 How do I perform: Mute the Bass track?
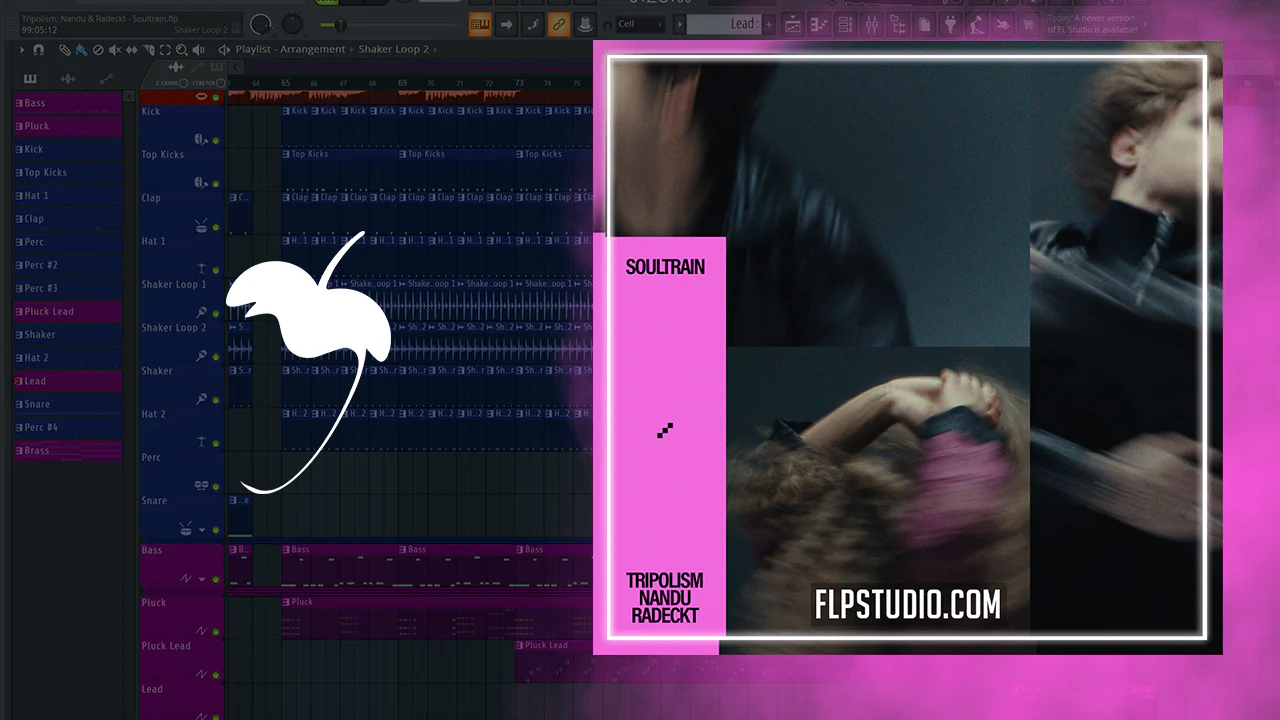216,580
